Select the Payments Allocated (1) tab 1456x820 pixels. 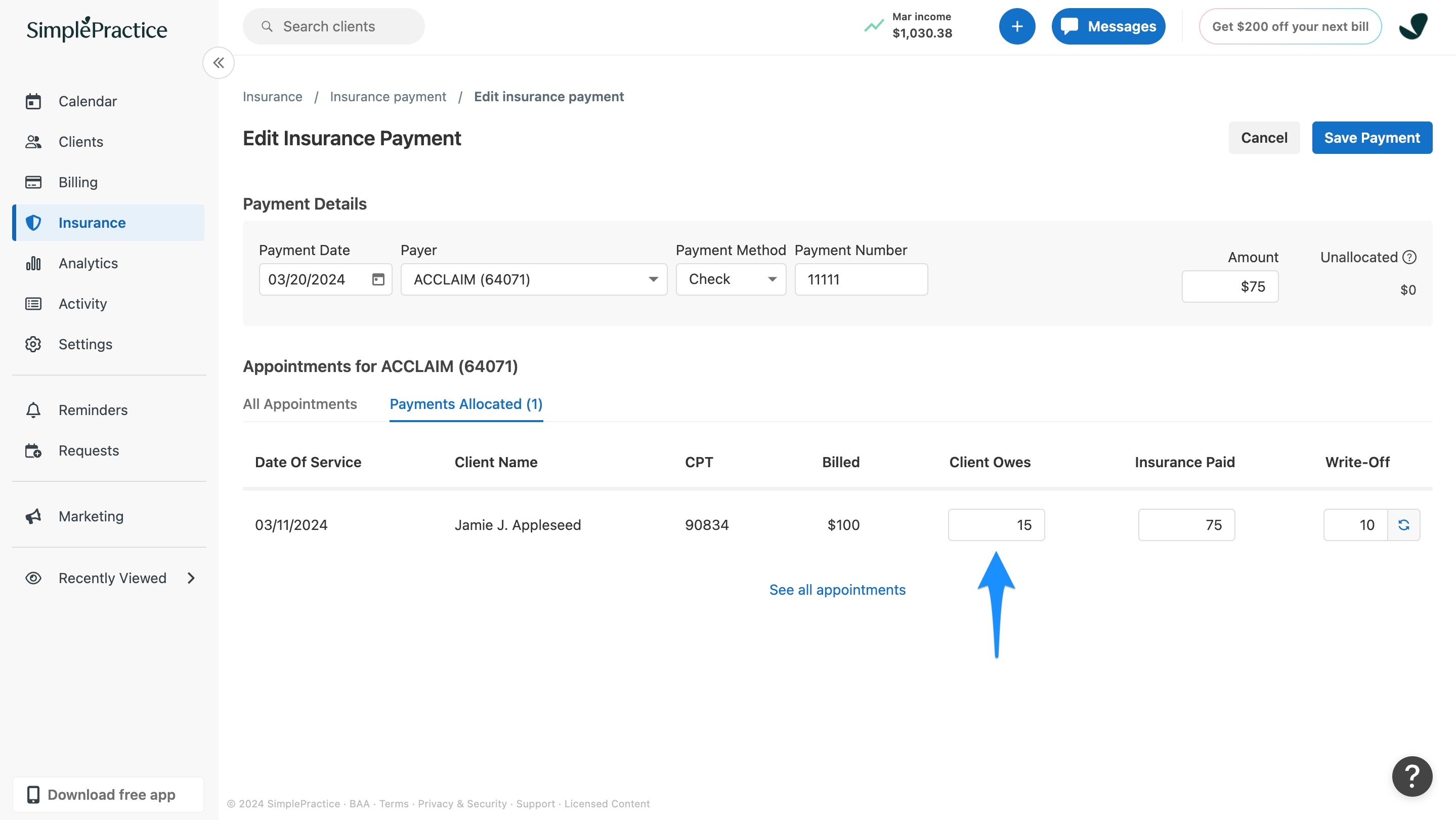pos(466,404)
